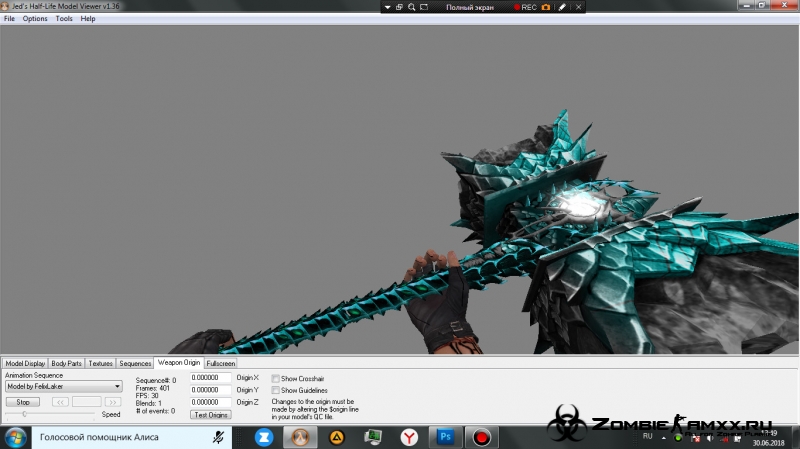Toggle the Алиса microphone icon
The image size is (800, 449).
(218, 437)
